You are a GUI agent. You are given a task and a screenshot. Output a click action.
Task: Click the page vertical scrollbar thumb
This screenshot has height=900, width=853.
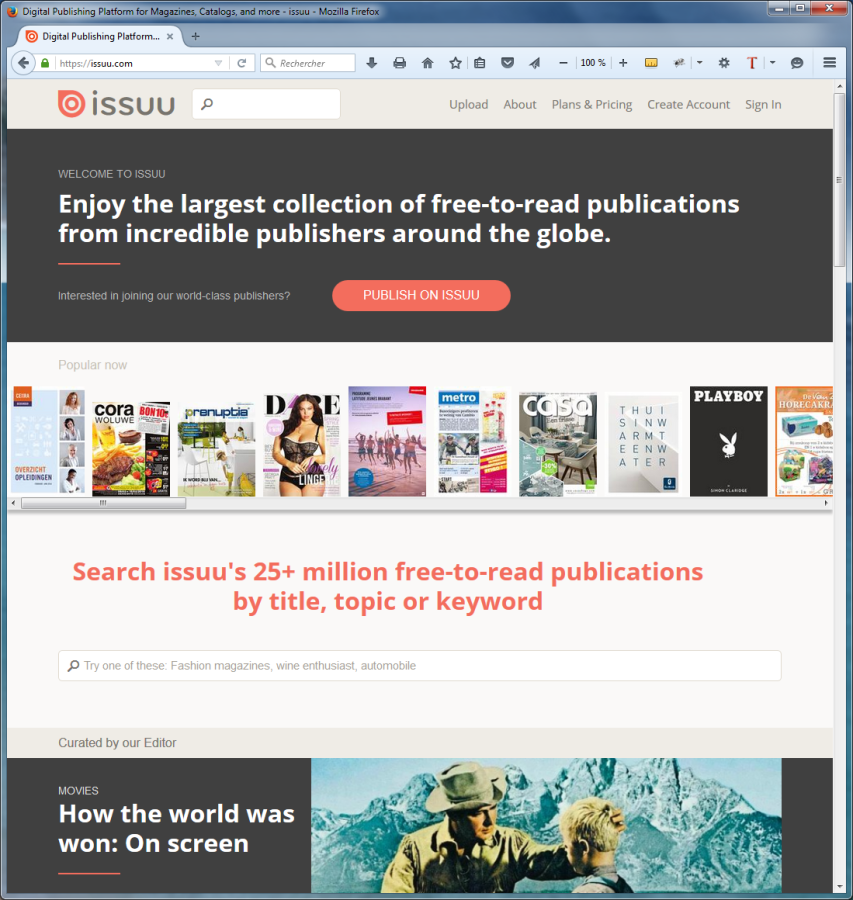[x=839, y=180]
